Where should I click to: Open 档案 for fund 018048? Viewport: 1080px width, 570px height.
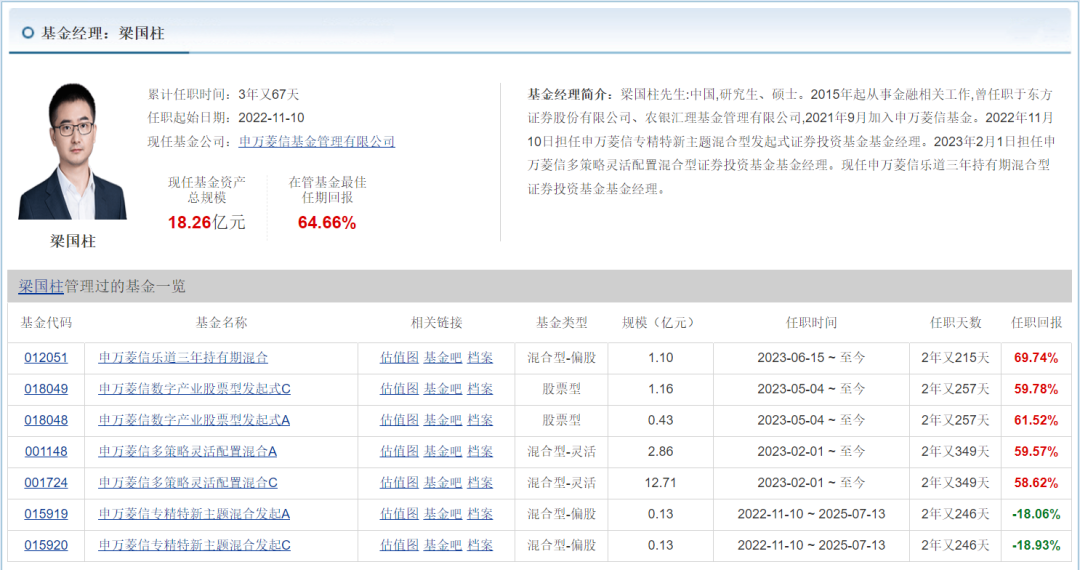tap(480, 420)
